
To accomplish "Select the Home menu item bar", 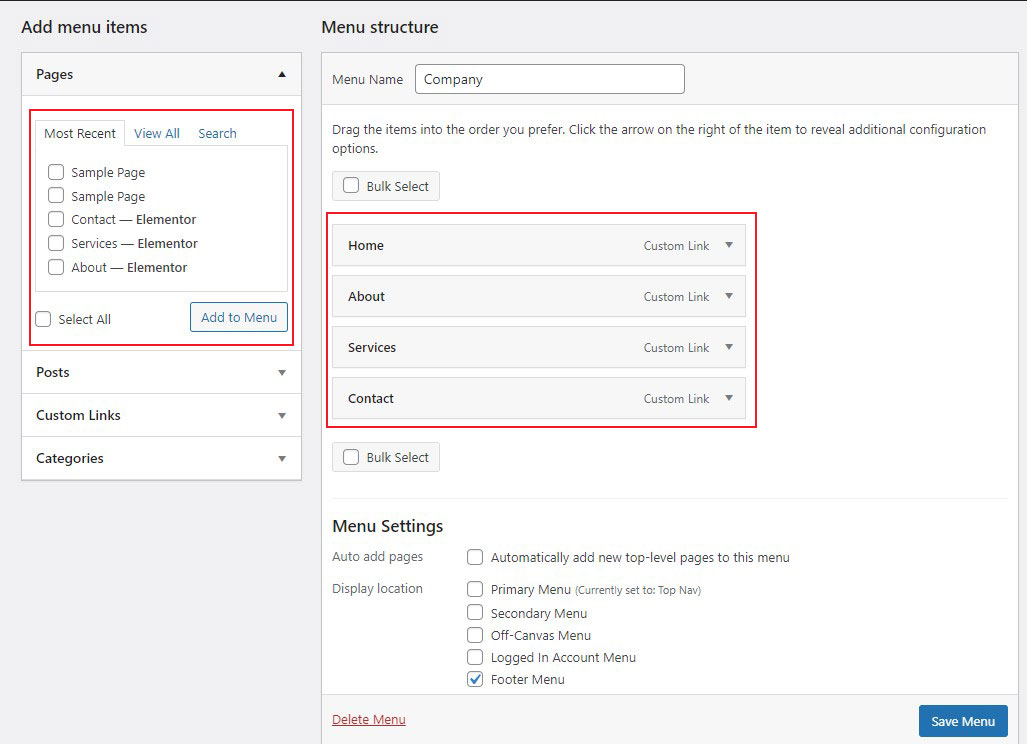I will 538,246.
